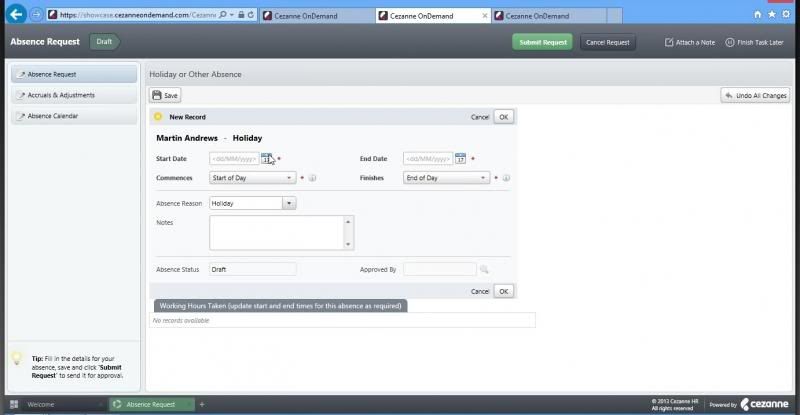Click the info icon beside Commences
The height and width of the screenshot is (415, 800).
click(x=312, y=178)
